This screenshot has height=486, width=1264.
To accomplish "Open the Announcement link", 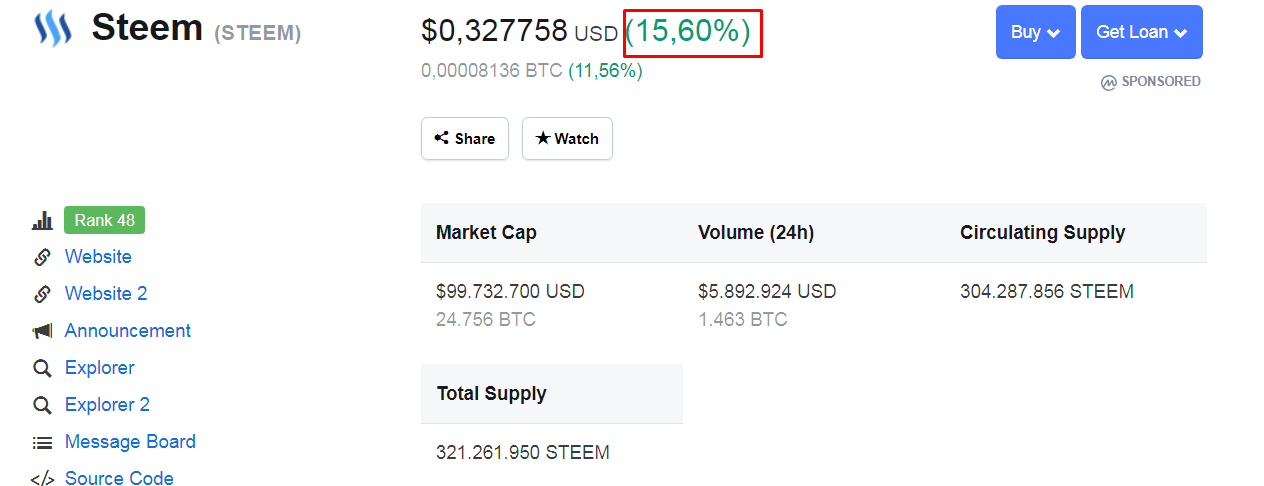I will coord(128,331).
